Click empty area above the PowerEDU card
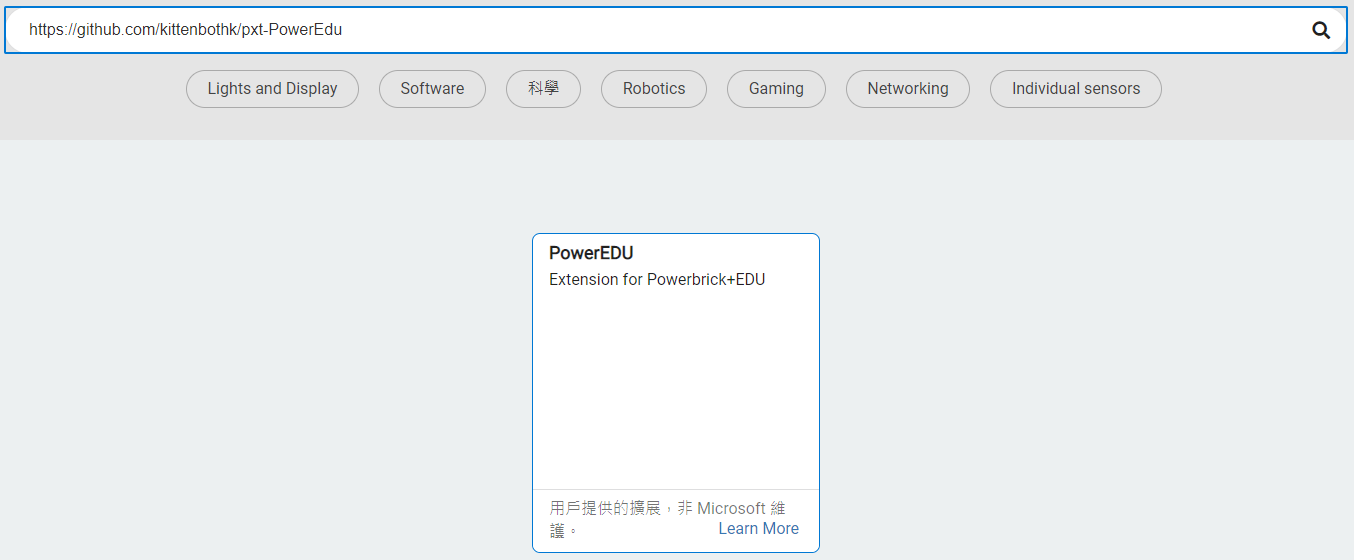Screen dimensions: 1354x560 point(675,185)
